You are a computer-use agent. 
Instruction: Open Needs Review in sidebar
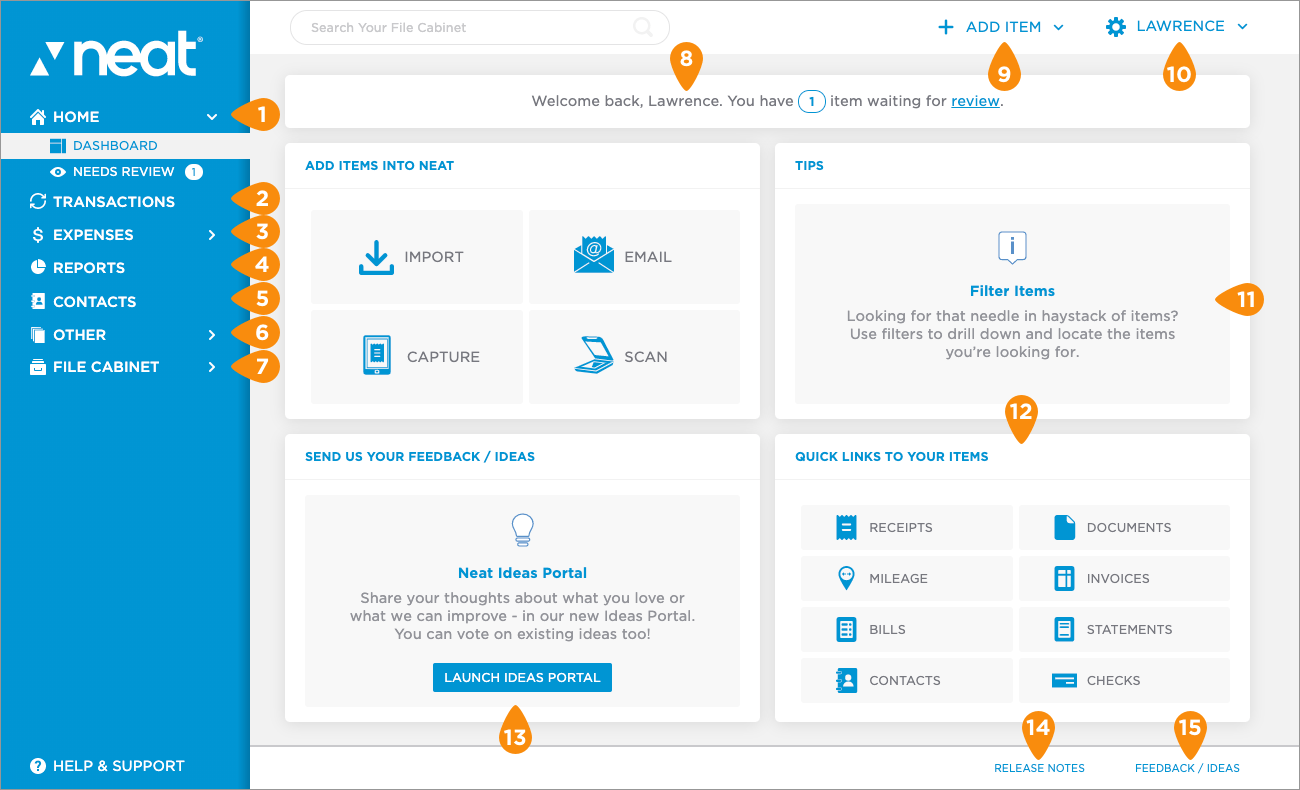125,172
